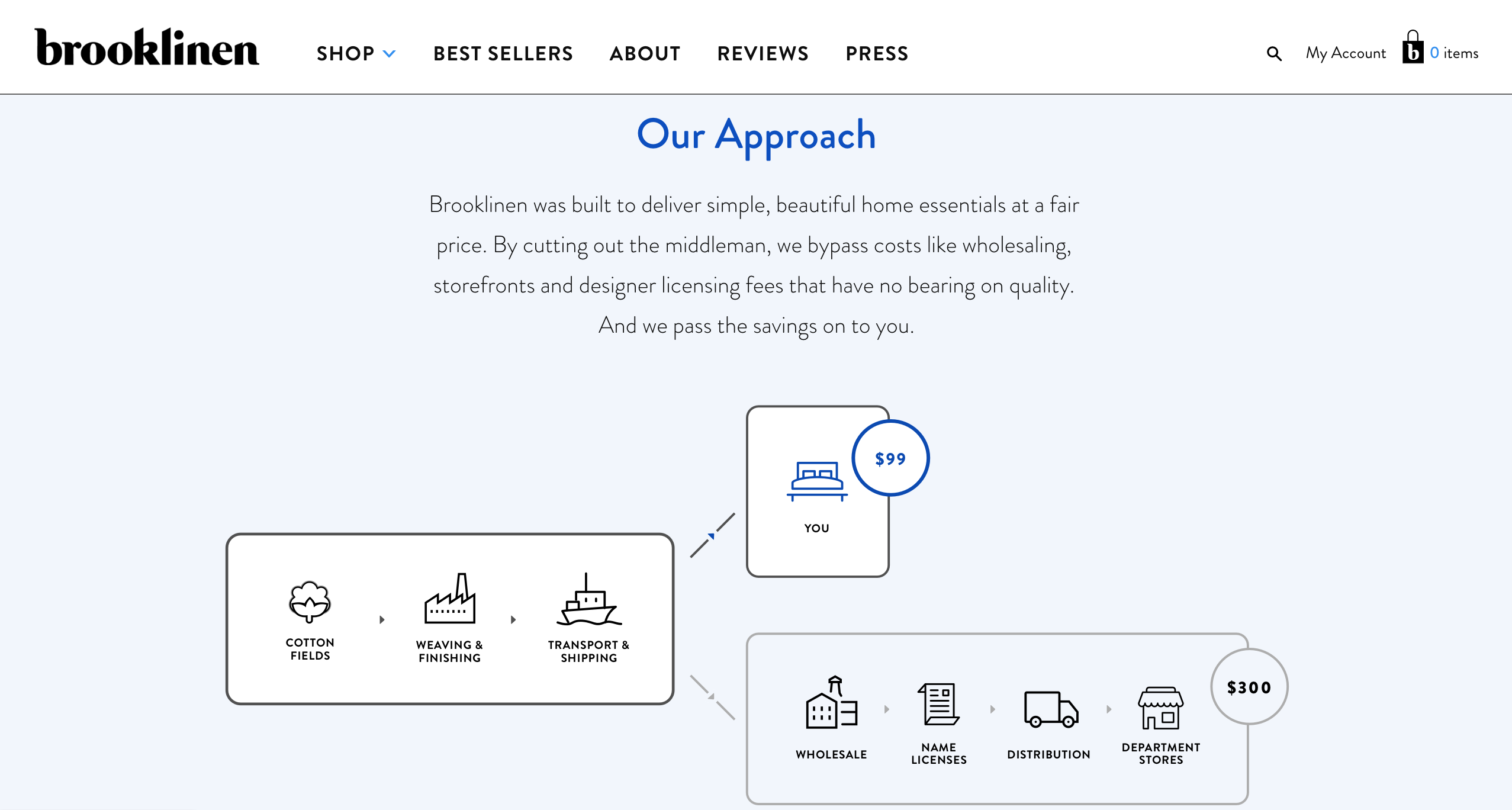Click the $300 gray price badge
Viewport: 1512px width, 810px height.
click(x=1248, y=687)
